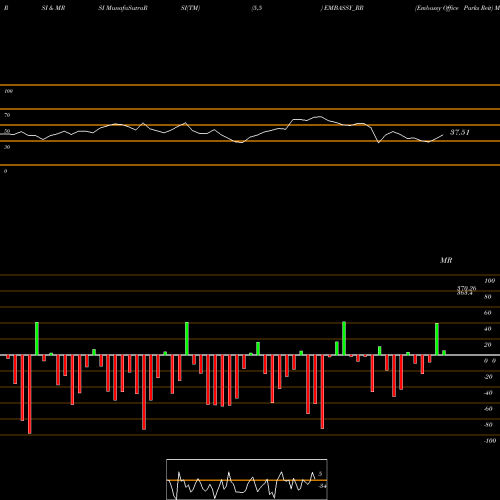Click the MR axis label 60
This screenshot has width=500, height=500.
[488, 313]
